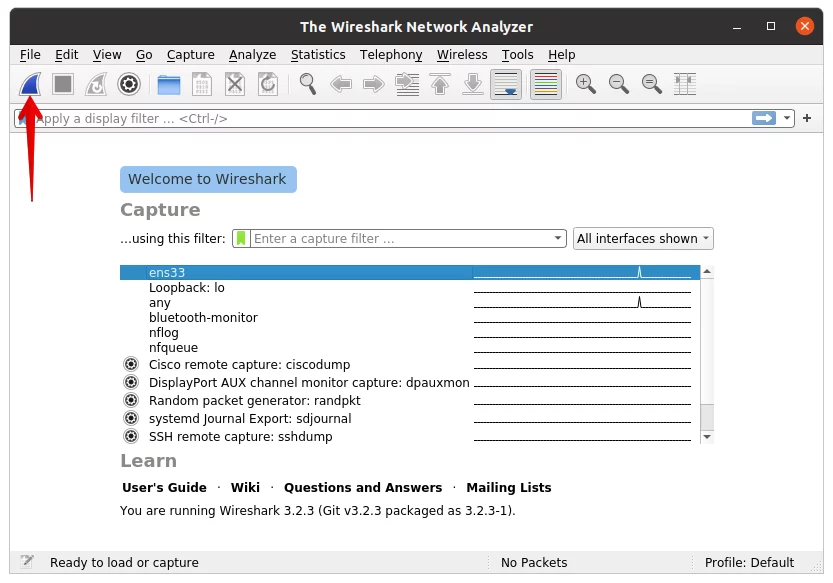Screen dimensions: 833x583
Task: Toggle packet list colorization
Action: (x=546, y=84)
